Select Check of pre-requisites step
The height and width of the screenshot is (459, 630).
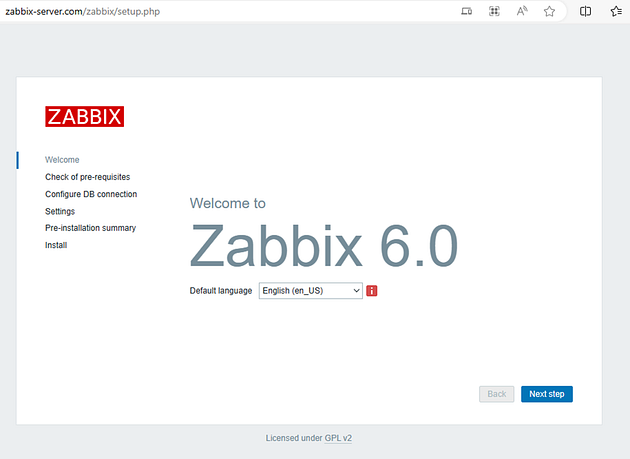pos(88,177)
